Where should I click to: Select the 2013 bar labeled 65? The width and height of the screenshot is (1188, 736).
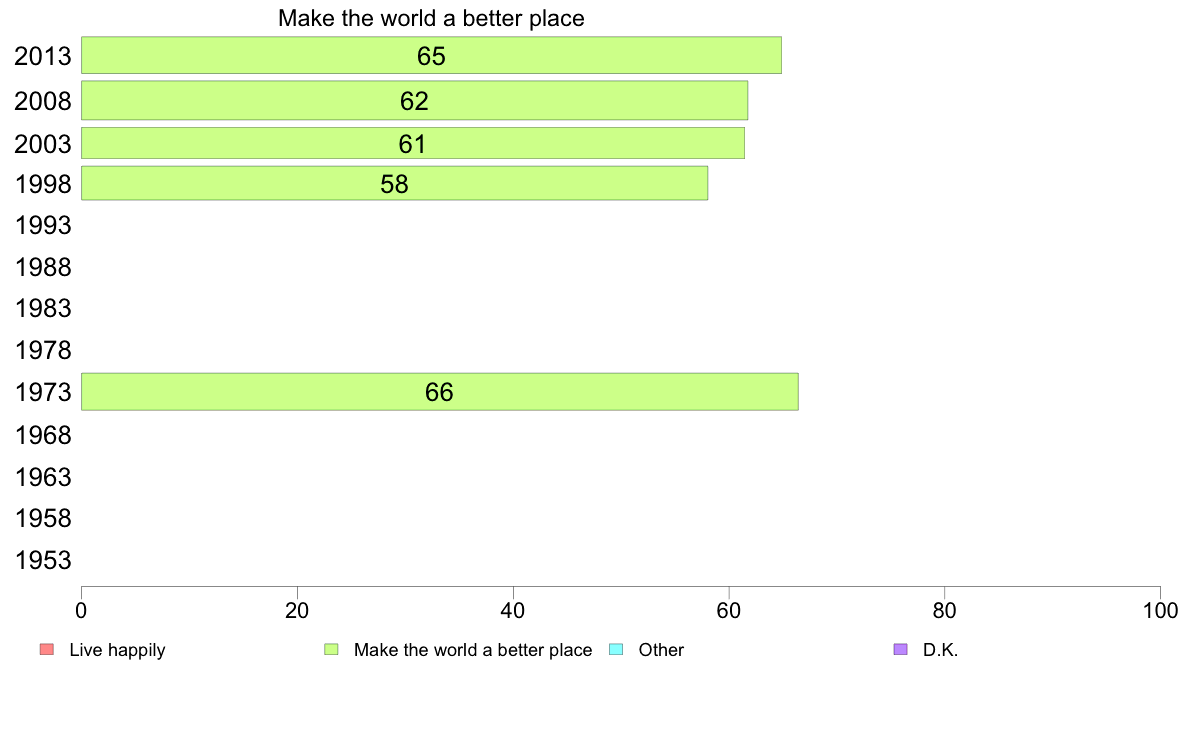[x=431, y=55]
